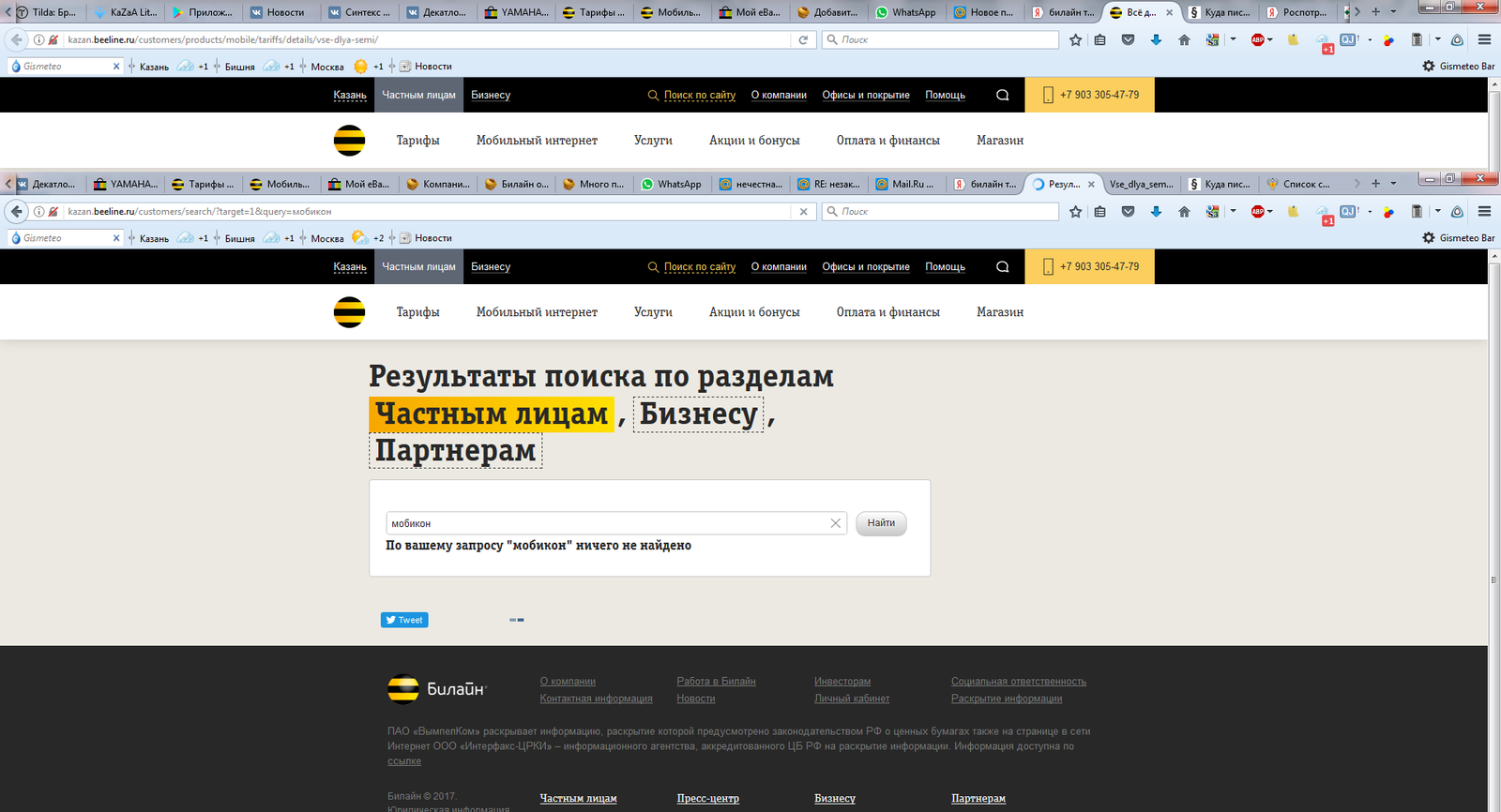Open bookmarks list icon in lower window toolbar
Viewport: 1501px width, 812px height.
pos(1100,212)
